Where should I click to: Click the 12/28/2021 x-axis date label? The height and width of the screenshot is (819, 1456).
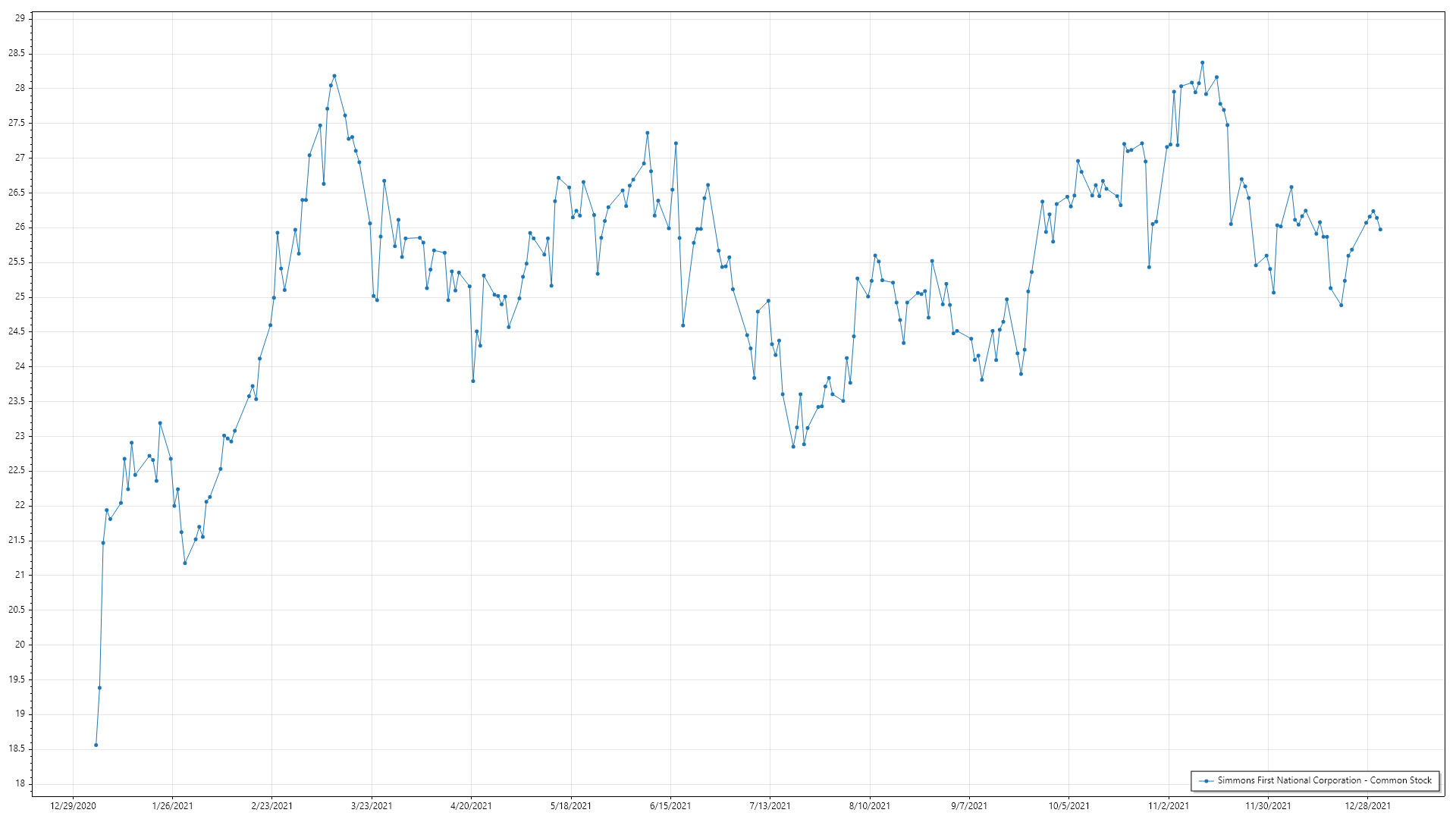point(1368,805)
